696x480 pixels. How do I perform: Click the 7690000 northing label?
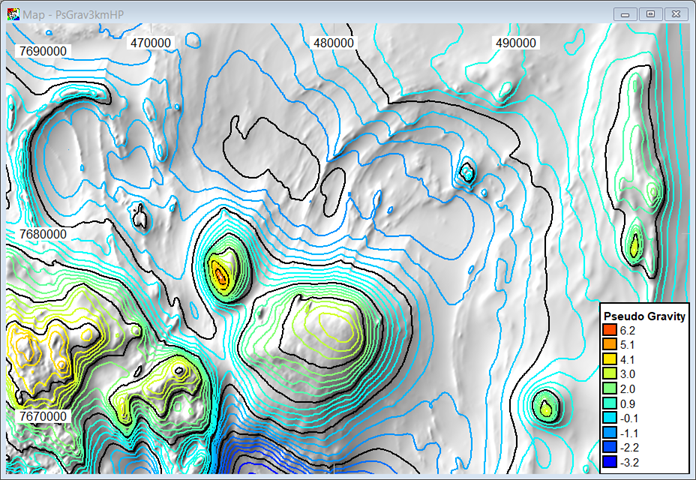tap(43, 51)
